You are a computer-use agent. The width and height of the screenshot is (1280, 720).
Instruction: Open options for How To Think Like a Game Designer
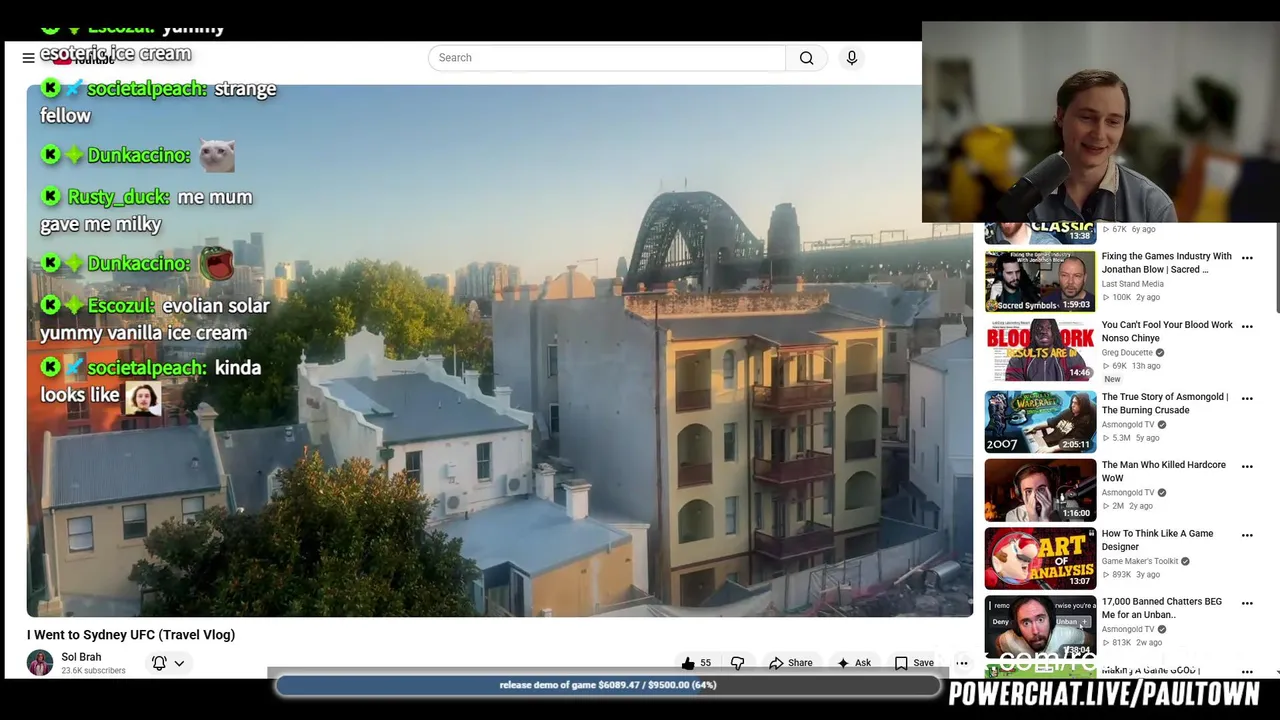(x=1247, y=535)
